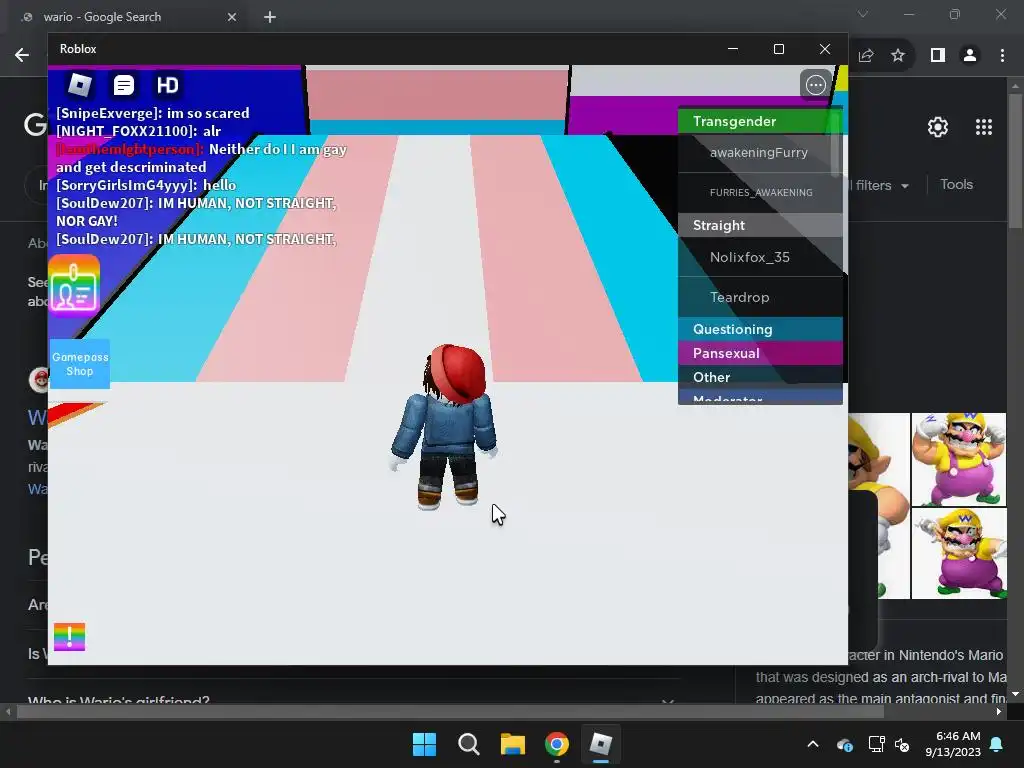Image resolution: width=1024 pixels, height=768 pixels.
Task: Select the Pansexual team header
Action: click(760, 353)
